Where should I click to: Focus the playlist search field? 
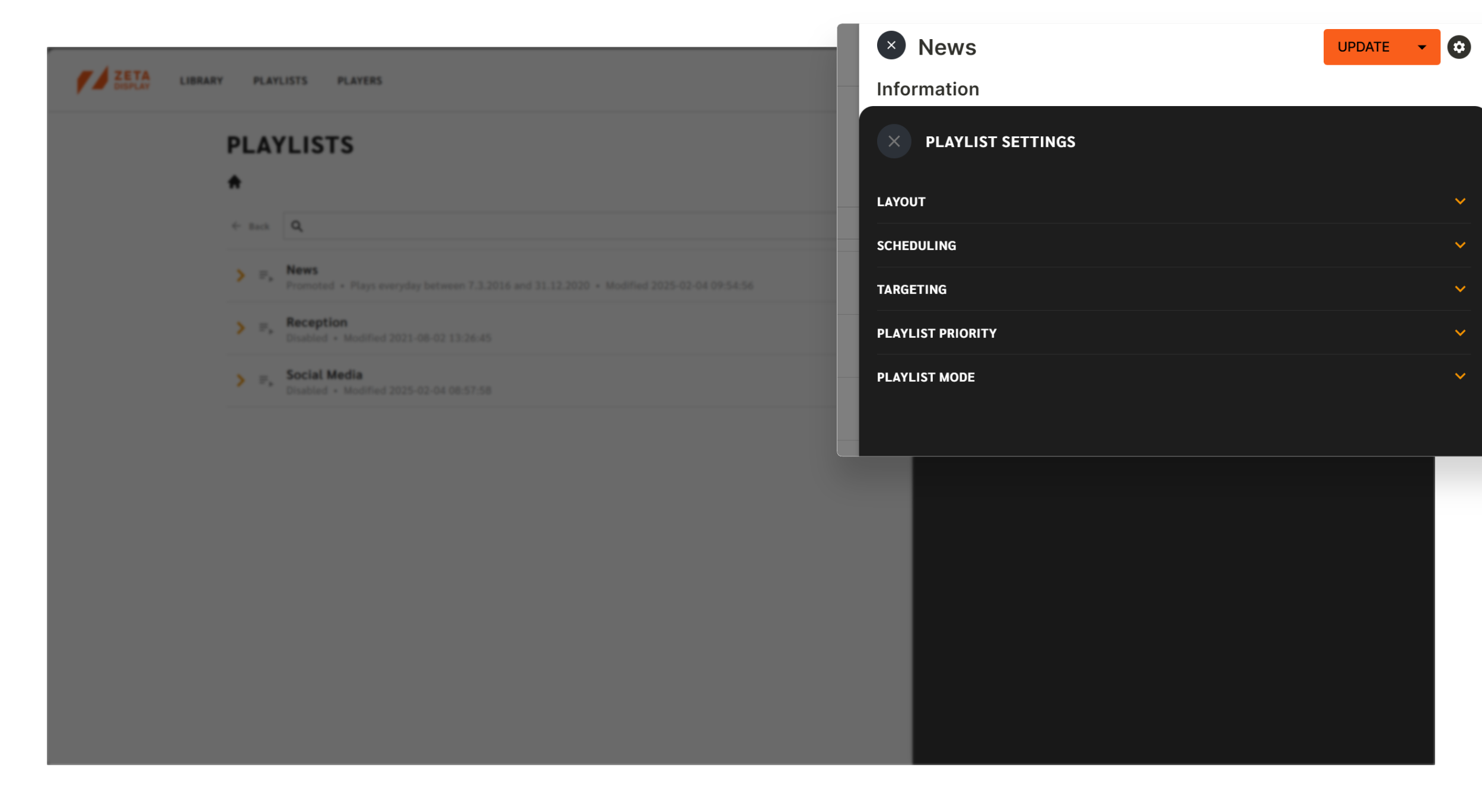pyautogui.click(x=560, y=226)
